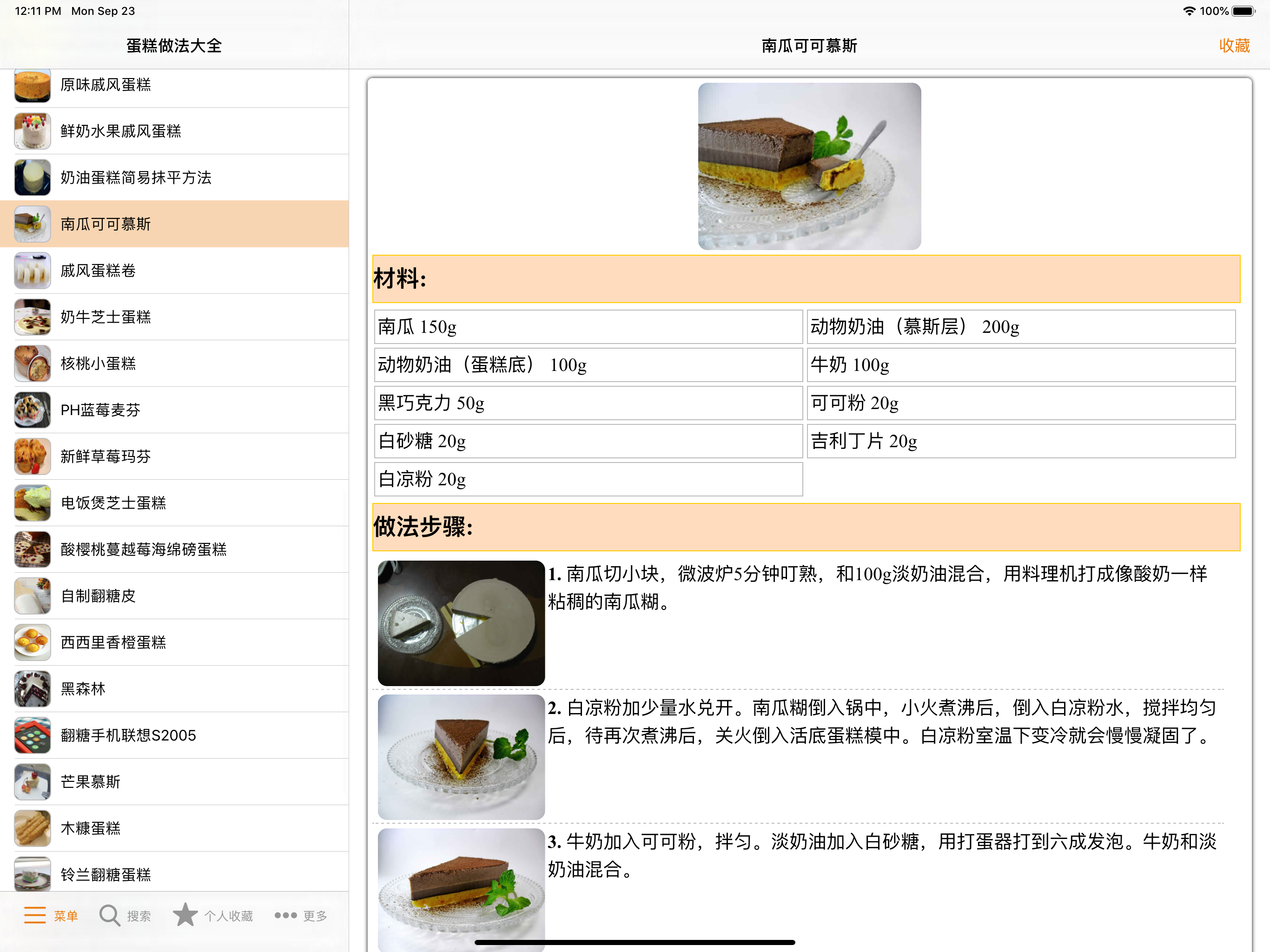The width and height of the screenshot is (1270, 952).
Task: Select recipe 铃兰翻糖蛋糕
Action: click(106, 875)
